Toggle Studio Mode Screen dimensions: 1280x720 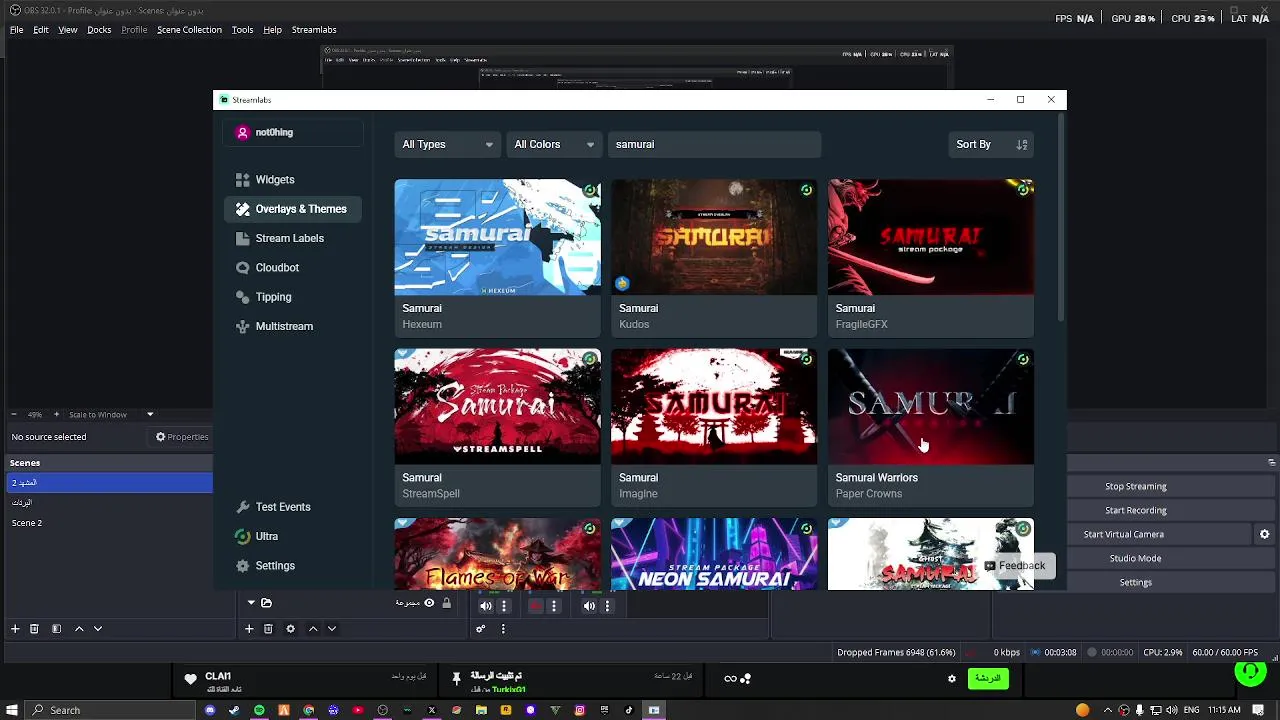(1136, 558)
